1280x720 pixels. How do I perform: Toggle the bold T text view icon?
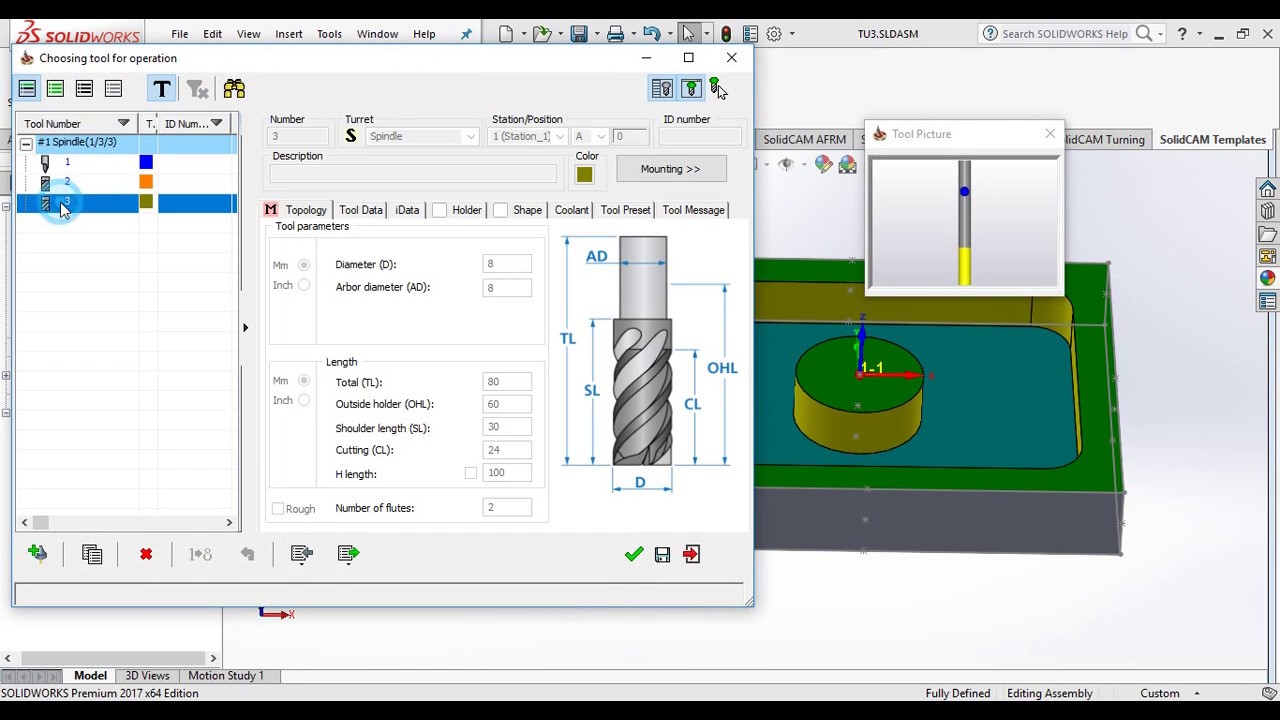162,89
